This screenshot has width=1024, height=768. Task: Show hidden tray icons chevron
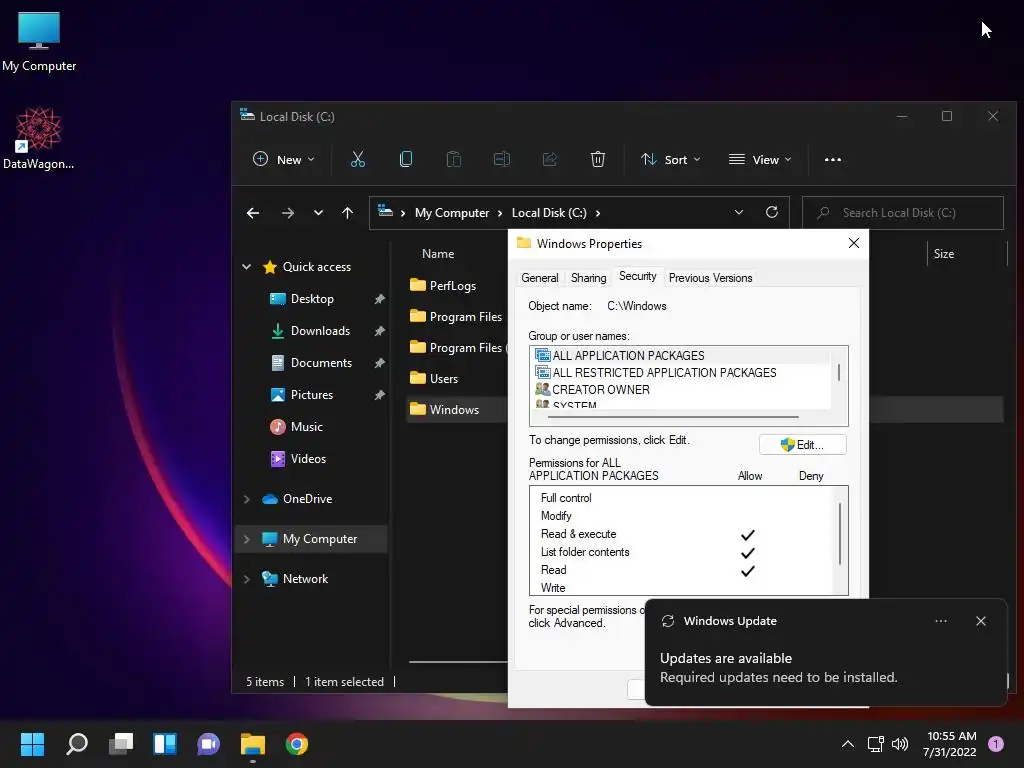pyautogui.click(x=848, y=744)
